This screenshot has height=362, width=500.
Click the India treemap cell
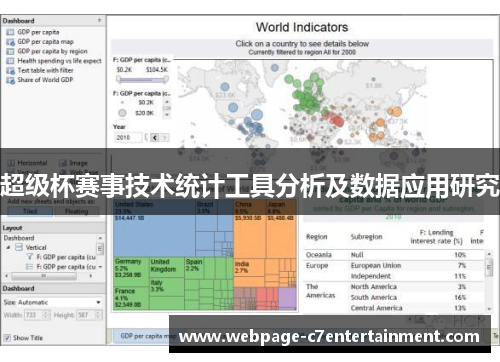coord(248,268)
